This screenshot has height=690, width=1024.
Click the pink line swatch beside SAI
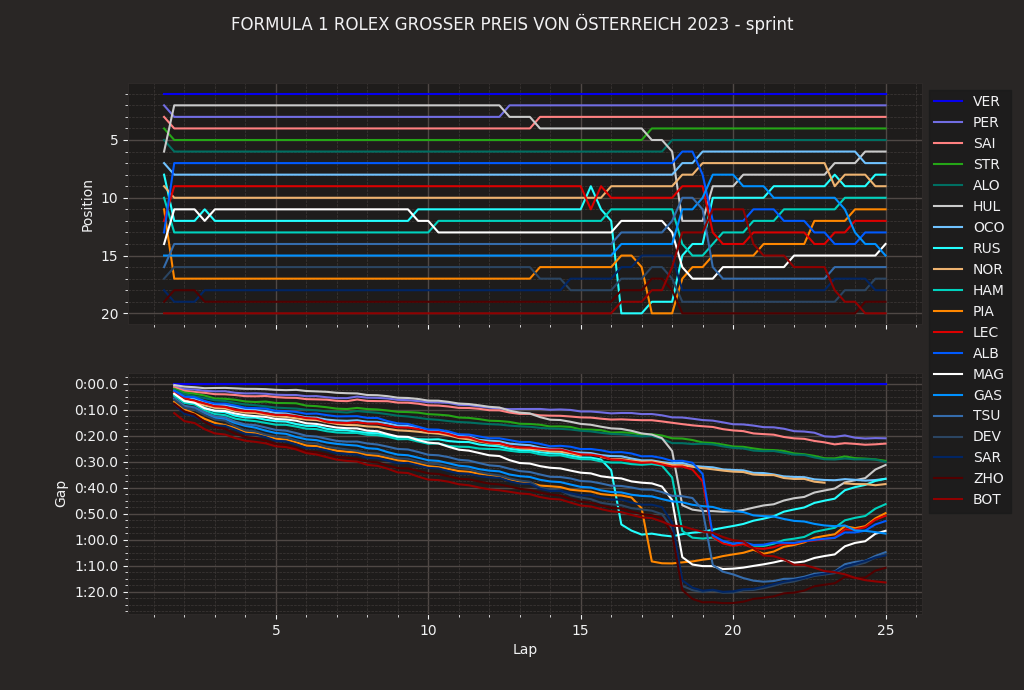point(948,143)
